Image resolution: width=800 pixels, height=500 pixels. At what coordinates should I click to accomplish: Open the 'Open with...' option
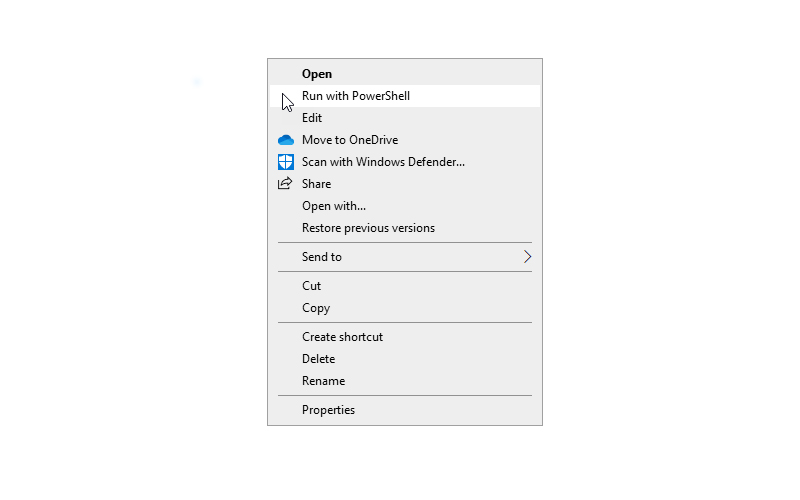334,206
